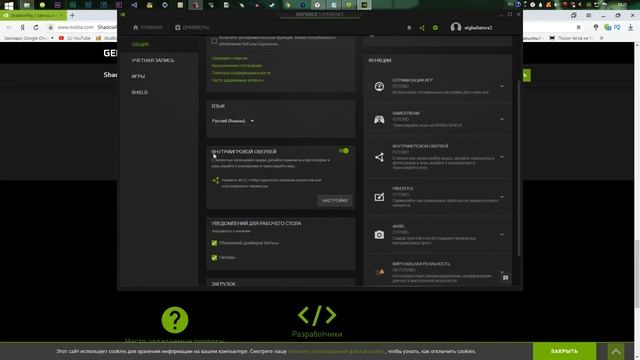Open the user profile avatar

(x=456, y=27)
